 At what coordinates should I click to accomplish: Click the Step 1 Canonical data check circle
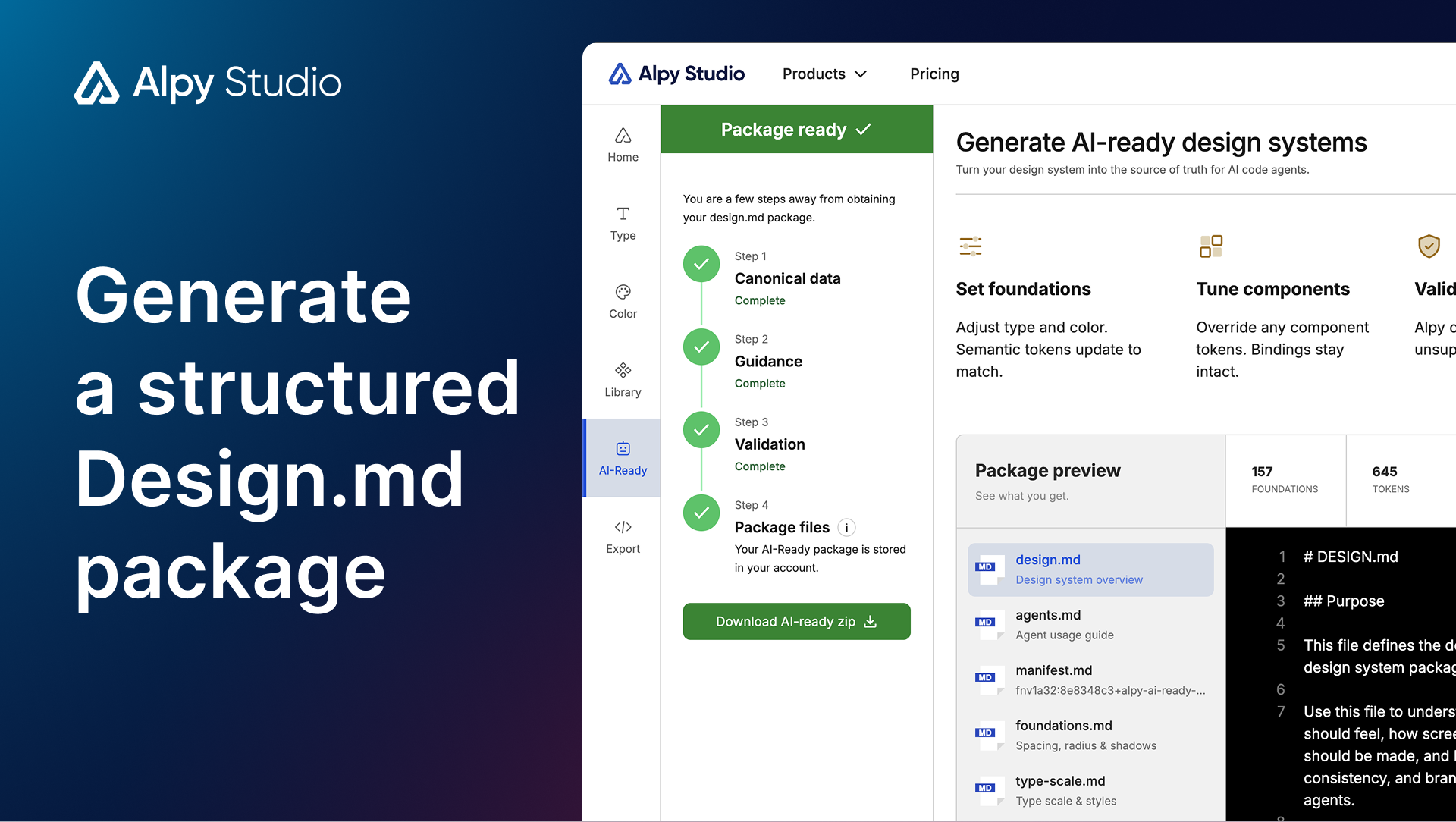coord(701,264)
